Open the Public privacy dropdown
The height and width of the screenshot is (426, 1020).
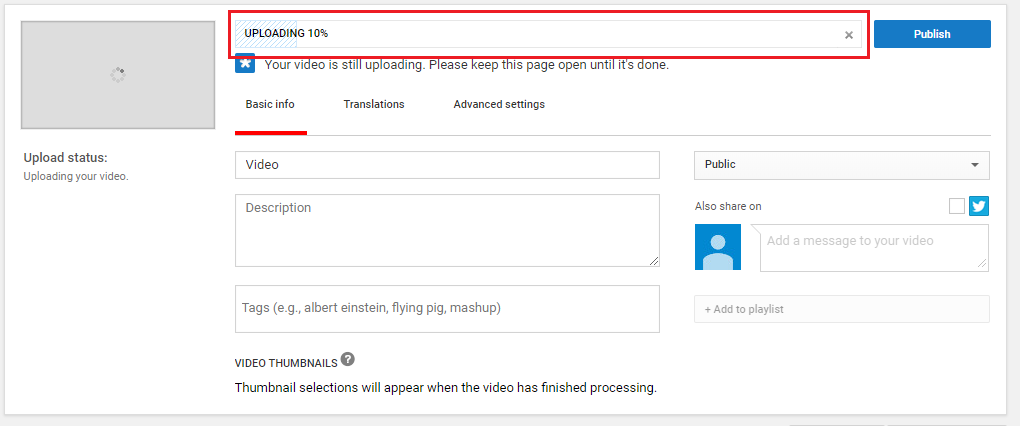842,165
